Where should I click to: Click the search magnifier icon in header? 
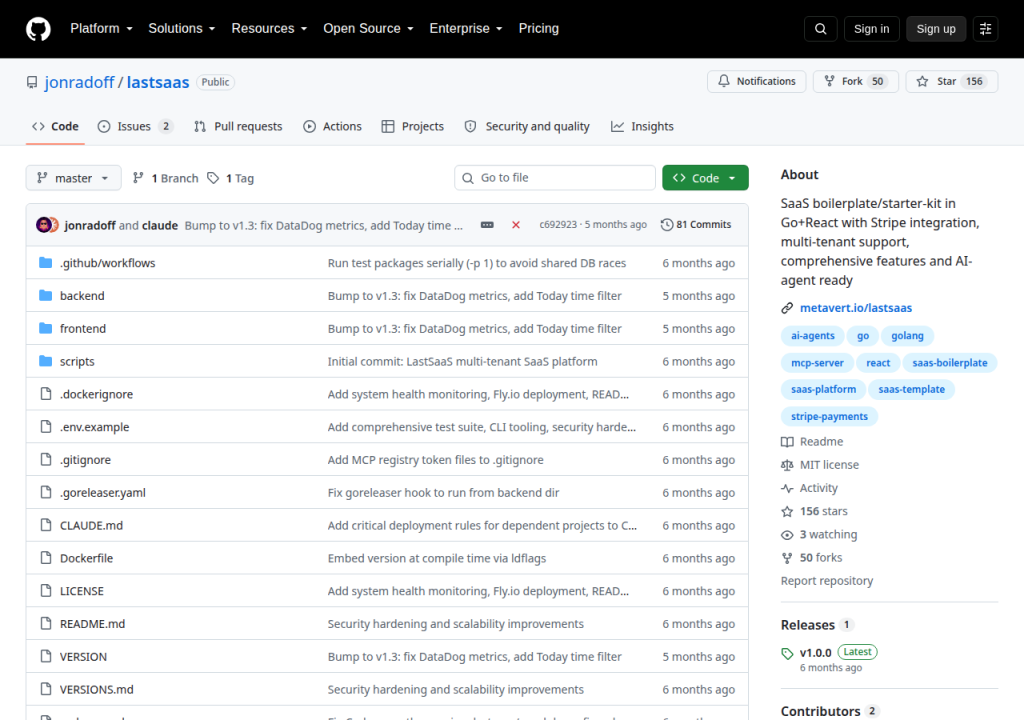coord(820,29)
